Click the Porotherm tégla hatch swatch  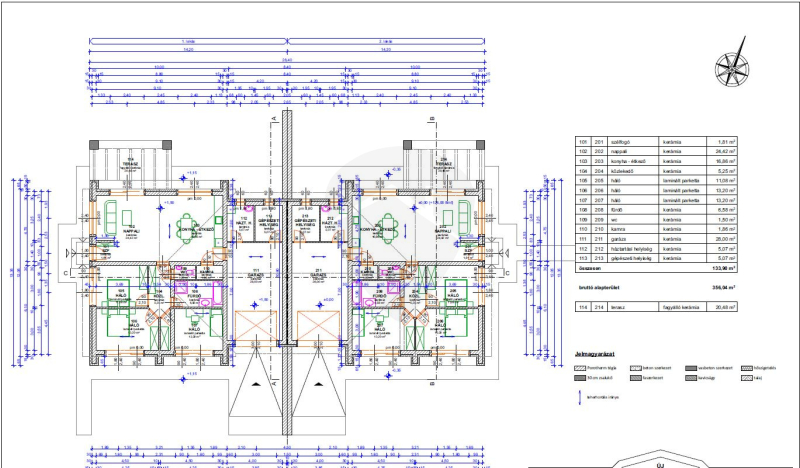pos(580,367)
